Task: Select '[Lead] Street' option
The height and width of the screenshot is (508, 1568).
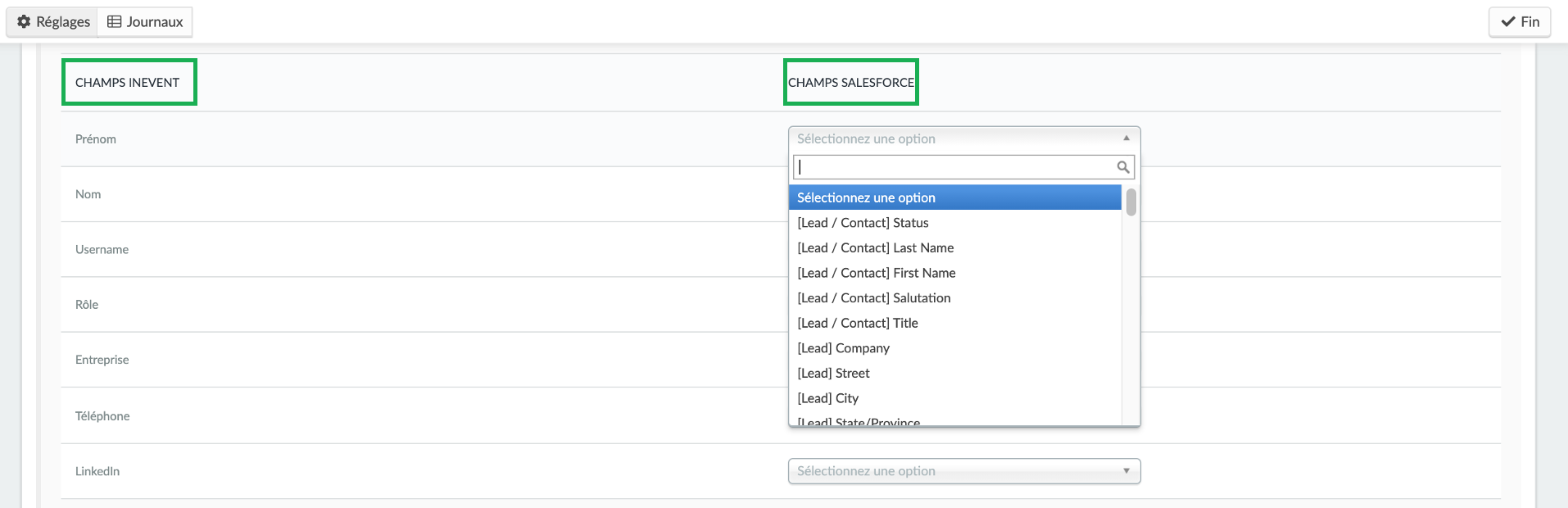Action: pos(955,373)
